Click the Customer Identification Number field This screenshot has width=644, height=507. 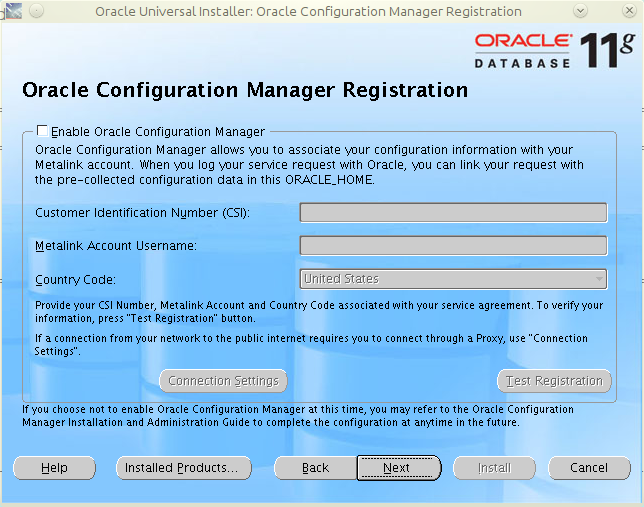click(x=453, y=212)
